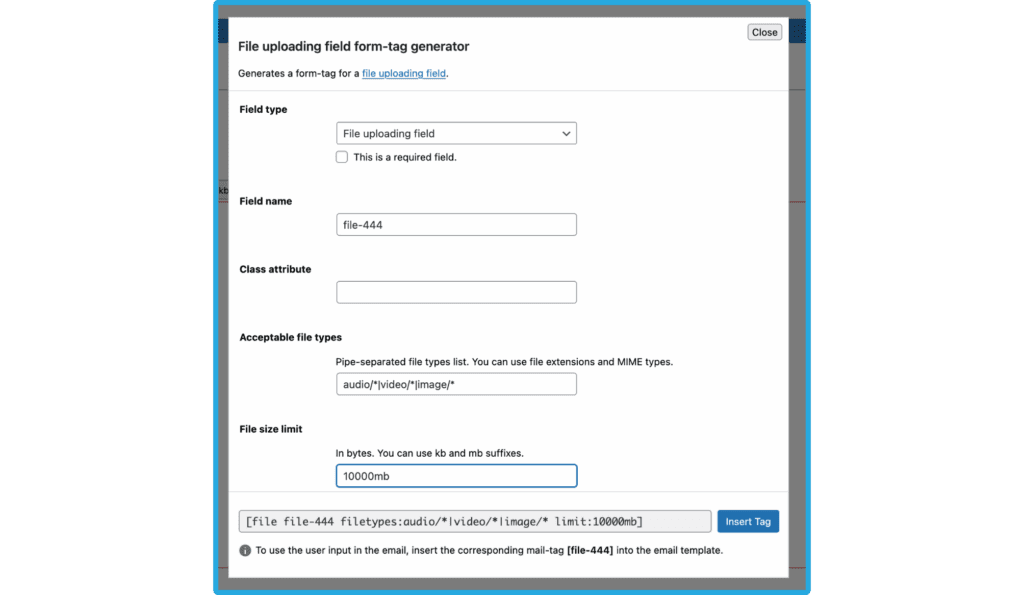Image resolution: width=1024 pixels, height=595 pixels.
Task: Focus the Field name input containing file-444
Action: pyautogui.click(x=456, y=225)
